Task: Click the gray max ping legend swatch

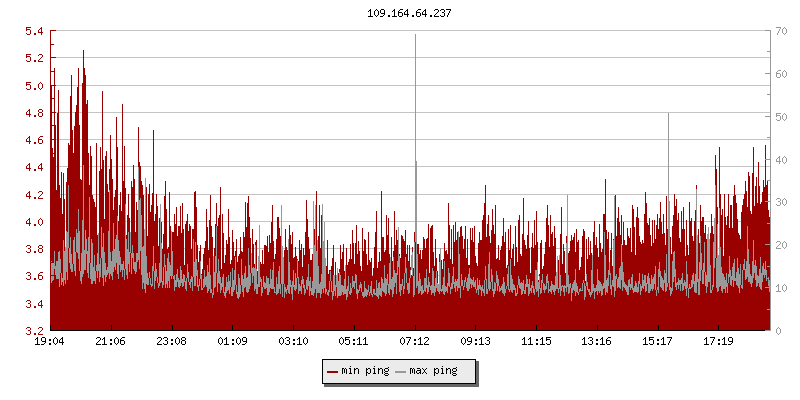Action: point(401,372)
